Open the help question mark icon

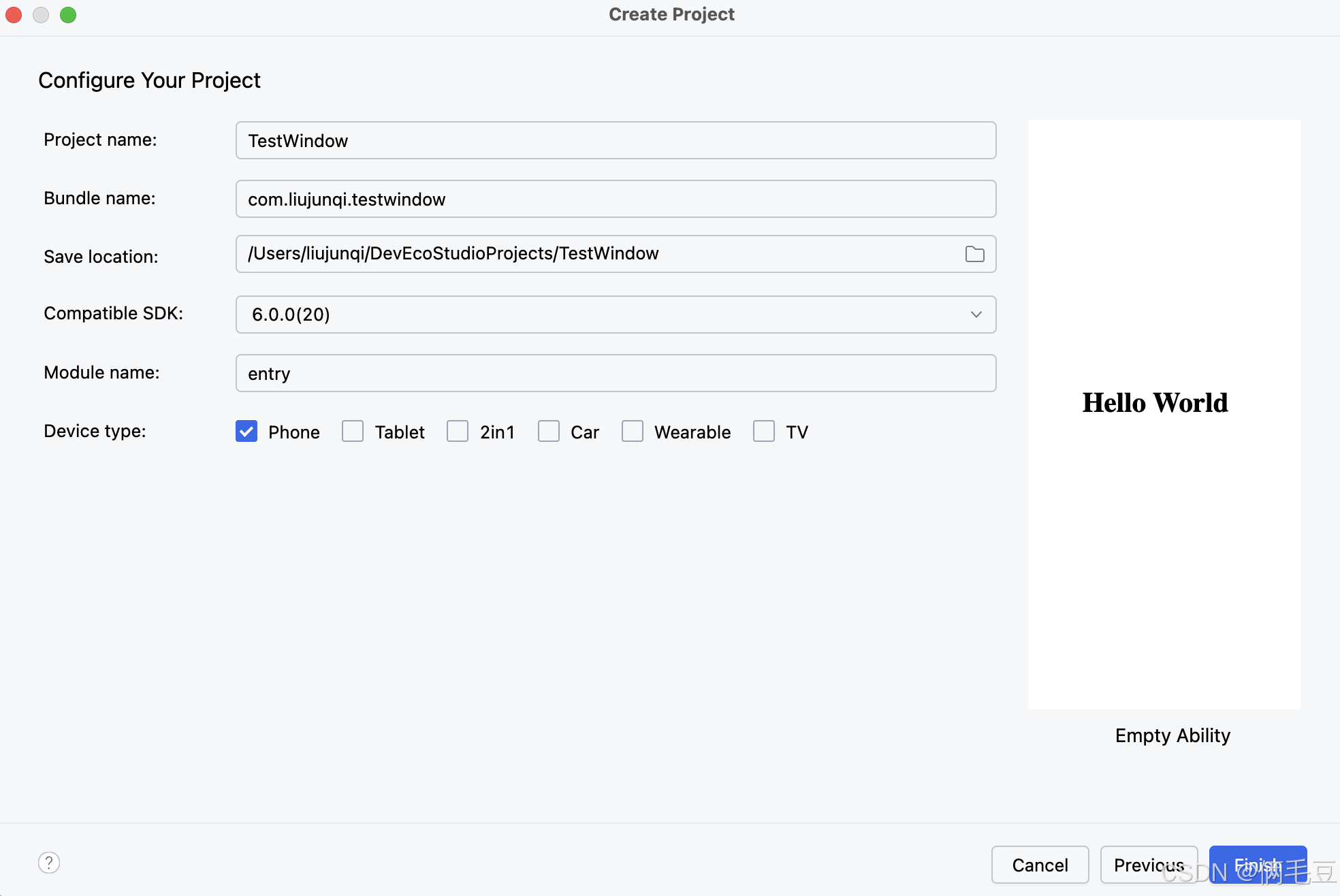tap(49, 863)
